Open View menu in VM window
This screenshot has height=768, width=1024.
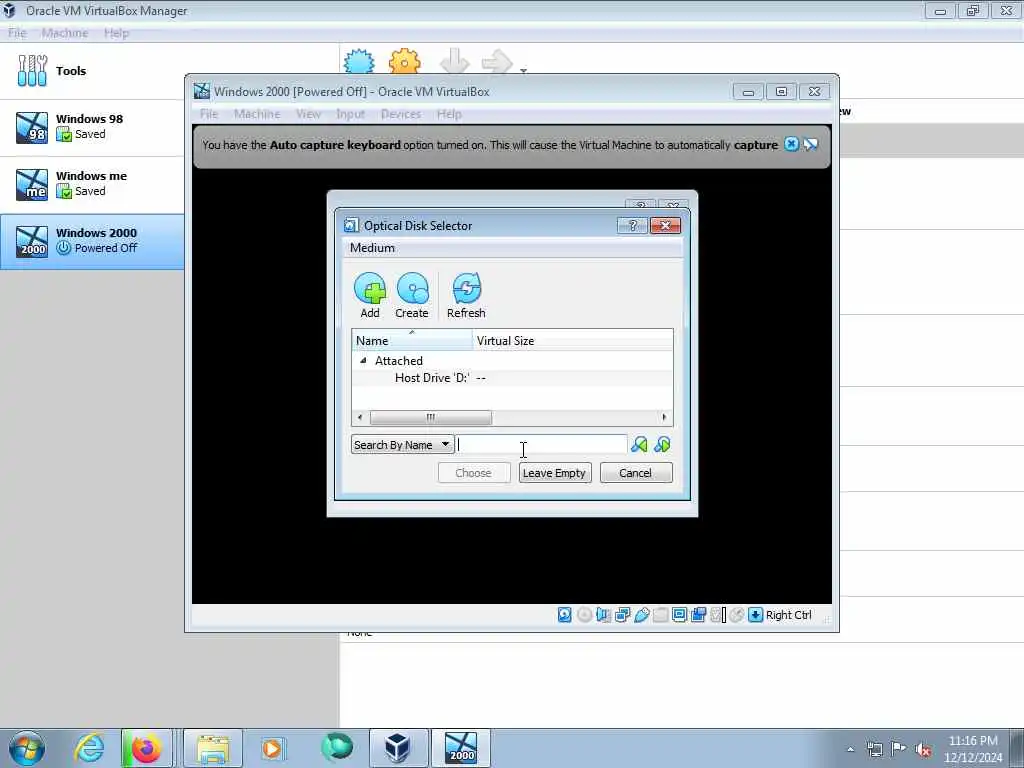pos(308,114)
